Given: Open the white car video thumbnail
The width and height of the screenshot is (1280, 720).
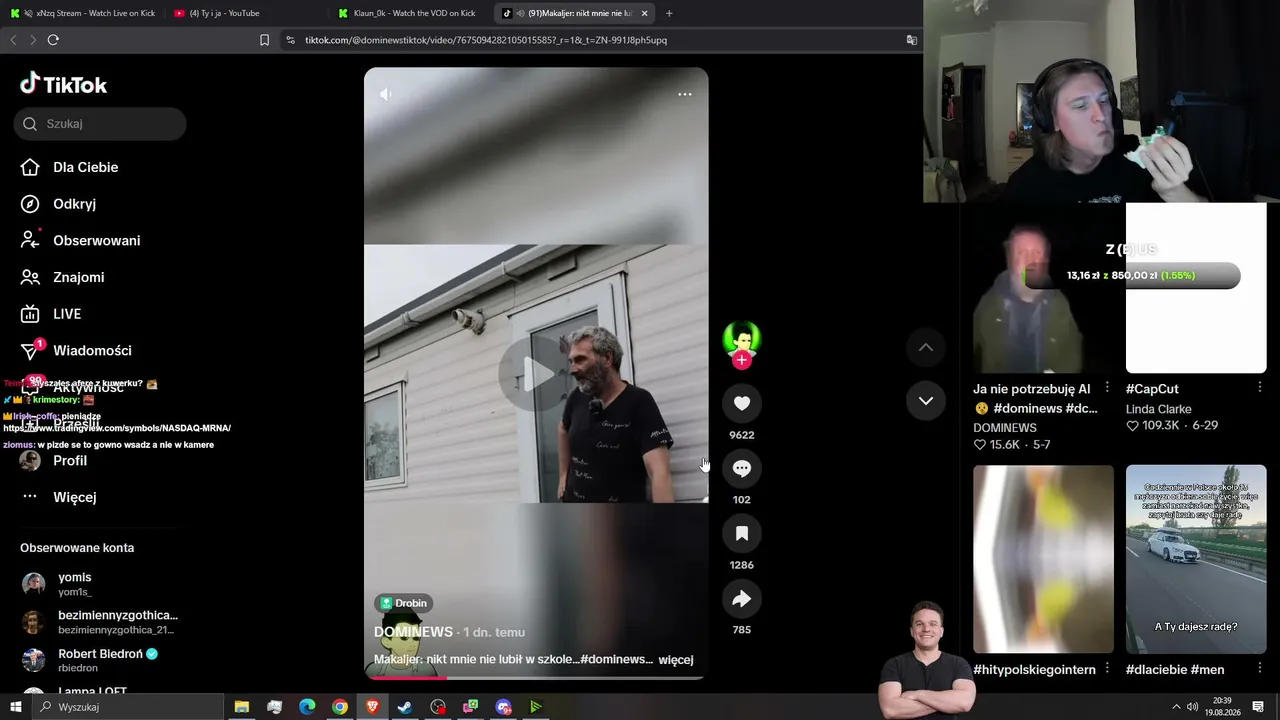Looking at the screenshot, I should 1196,559.
